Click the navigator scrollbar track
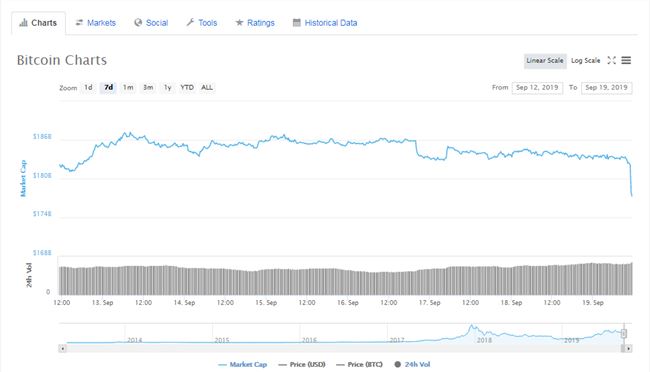This screenshot has width=650, height=372. [x=343, y=349]
